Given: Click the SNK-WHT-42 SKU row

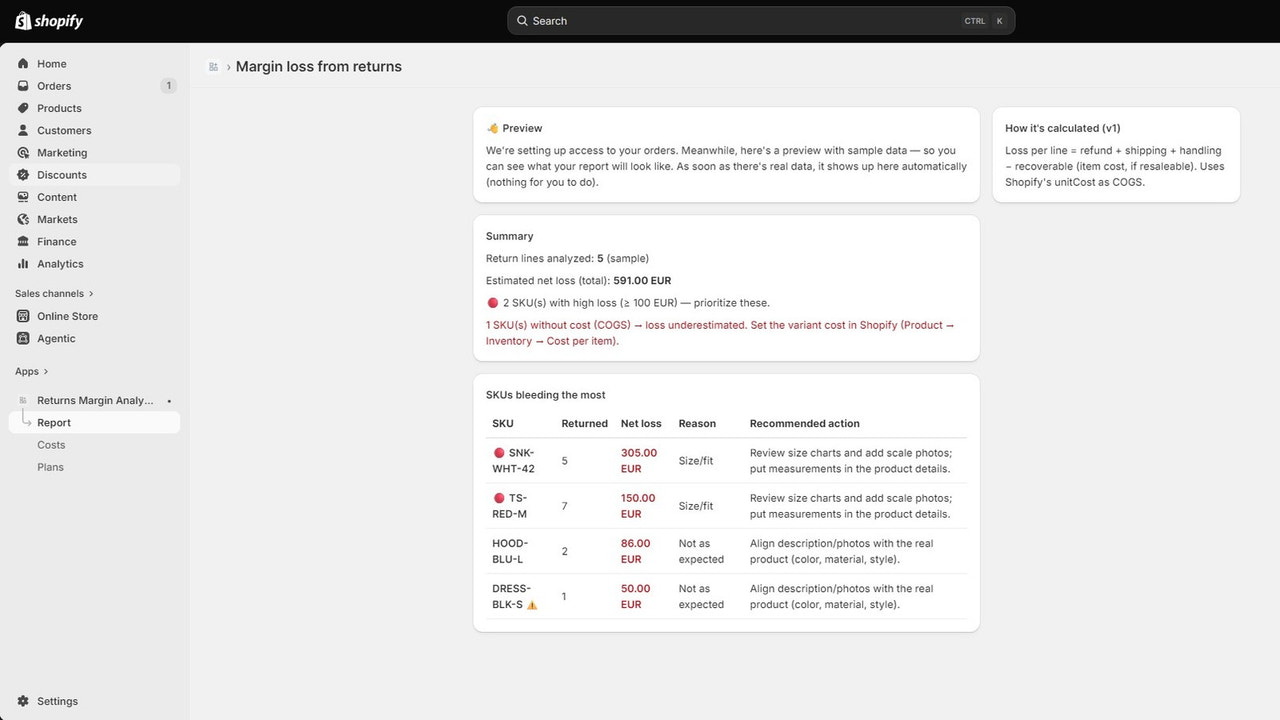Looking at the screenshot, I should click(726, 461).
